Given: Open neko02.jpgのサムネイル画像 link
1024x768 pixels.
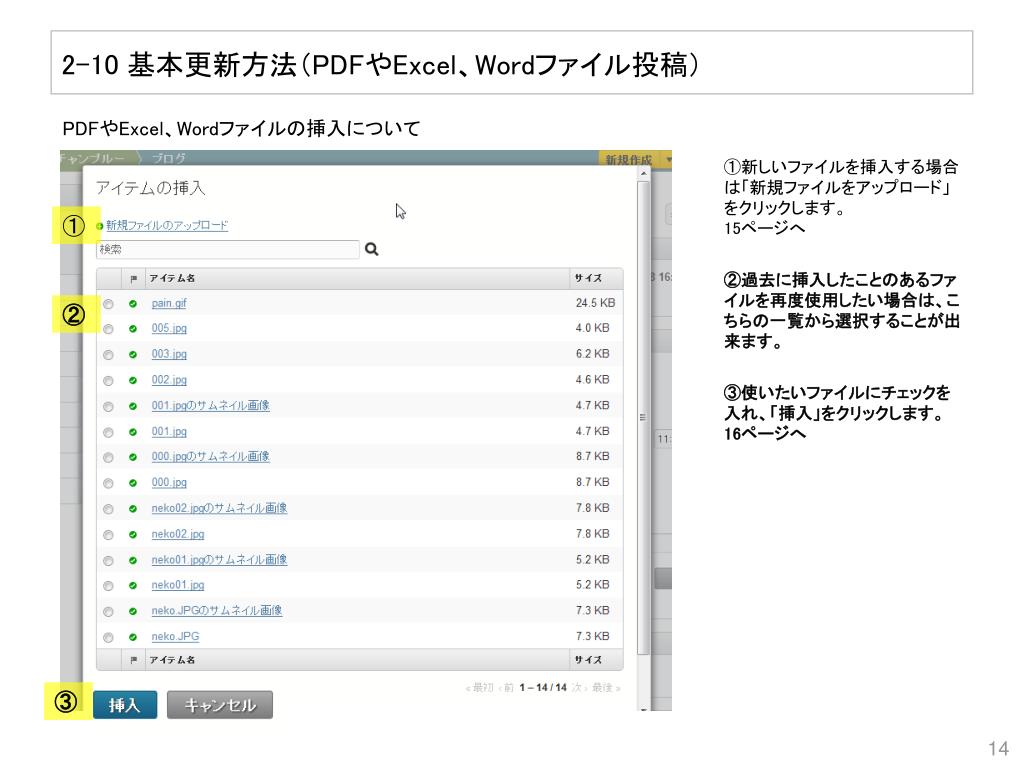Looking at the screenshot, I should pos(219,507).
